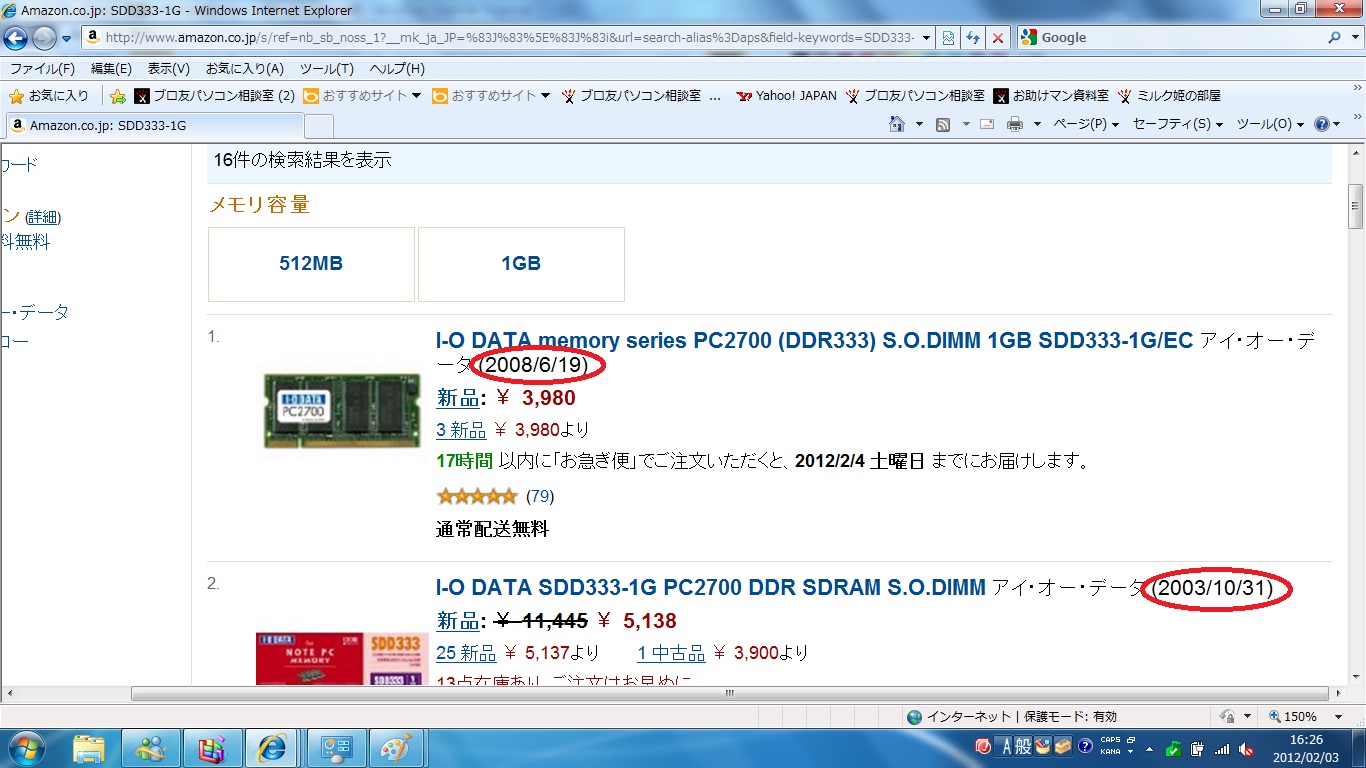Image resolution: width=1366 pixels, height=768 pixels.
Task: Click the Home icon in command bar
Action: tap(897, 125)
